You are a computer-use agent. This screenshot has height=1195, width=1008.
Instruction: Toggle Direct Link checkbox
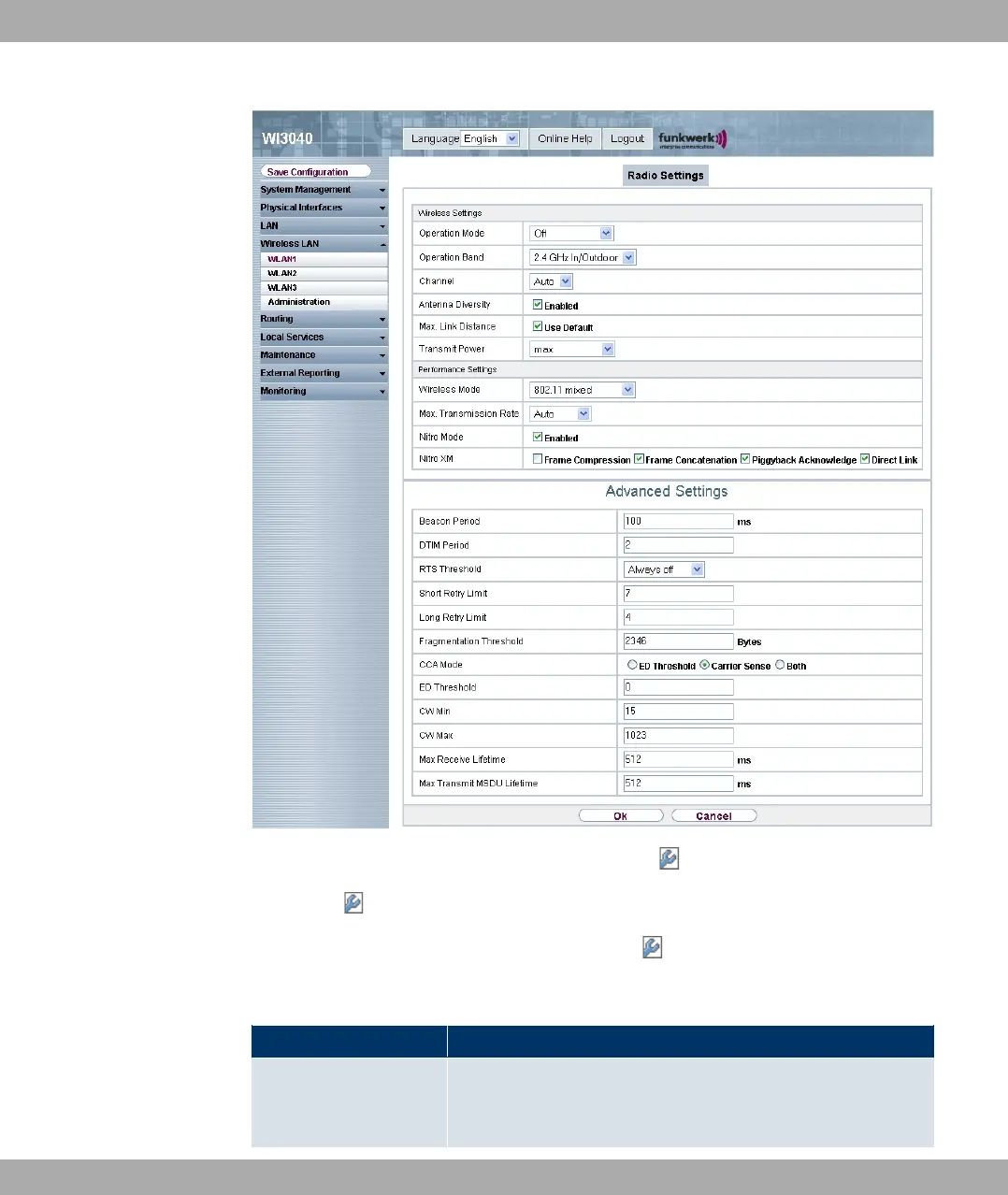coord(865,459)
